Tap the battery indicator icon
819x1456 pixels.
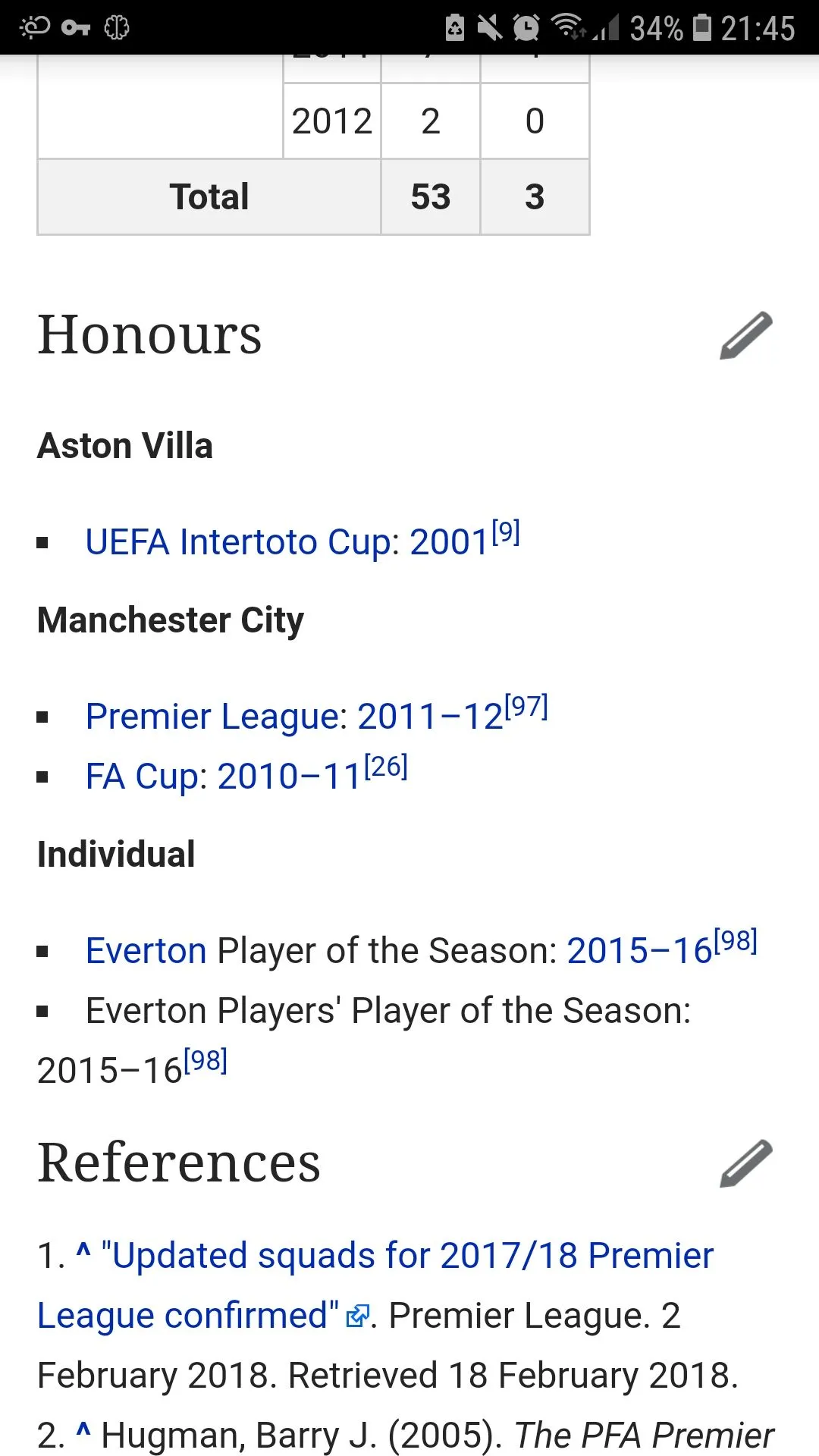point(703,28)
